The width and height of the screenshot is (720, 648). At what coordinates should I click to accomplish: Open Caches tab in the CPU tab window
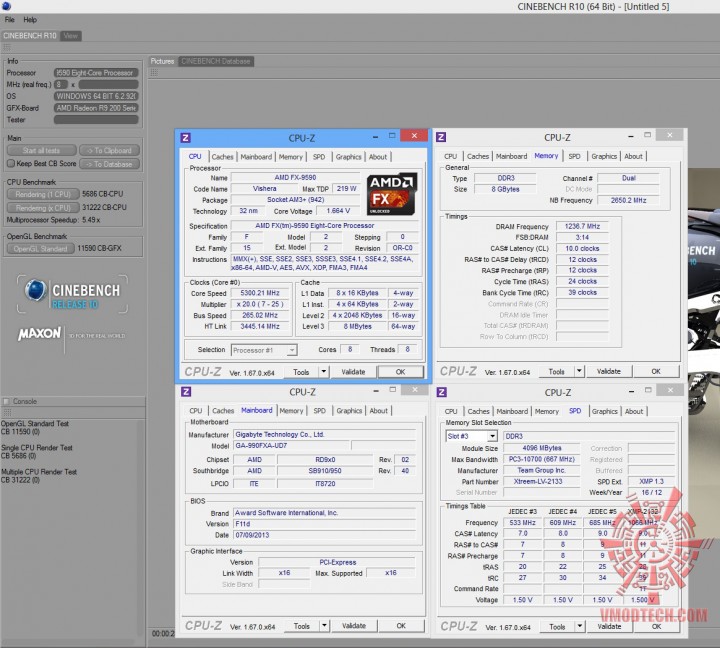click(x=222, y=157)
